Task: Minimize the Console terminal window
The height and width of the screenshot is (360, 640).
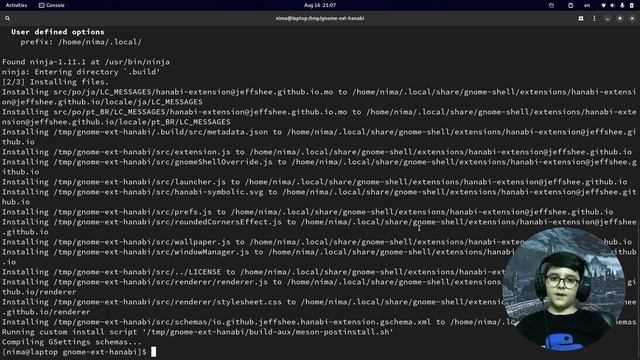Action: 608,18
